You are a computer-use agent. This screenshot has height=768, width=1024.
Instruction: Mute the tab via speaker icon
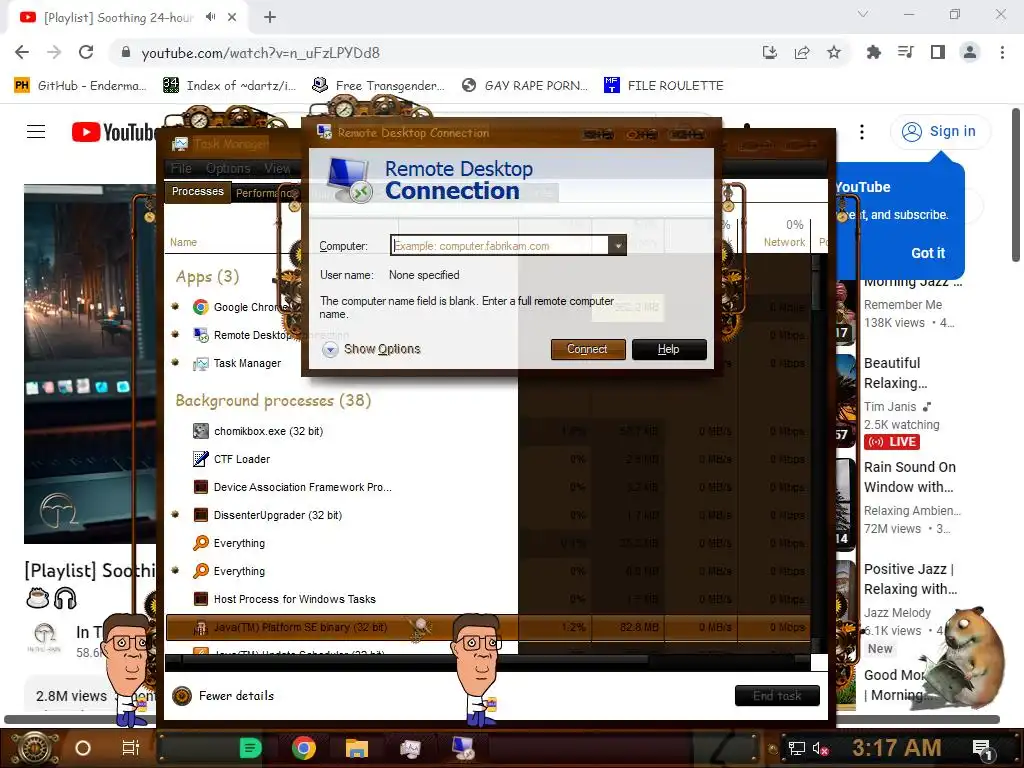click(210, 17)
